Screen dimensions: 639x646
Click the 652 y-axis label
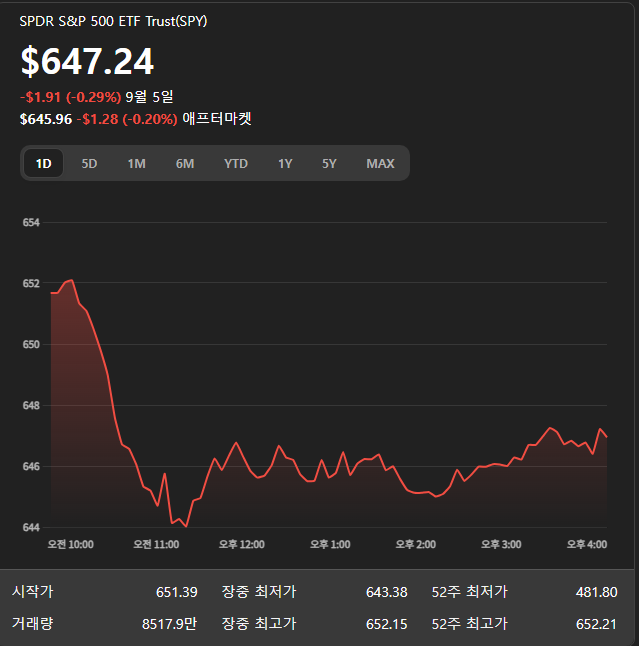(x=31, y=283)
